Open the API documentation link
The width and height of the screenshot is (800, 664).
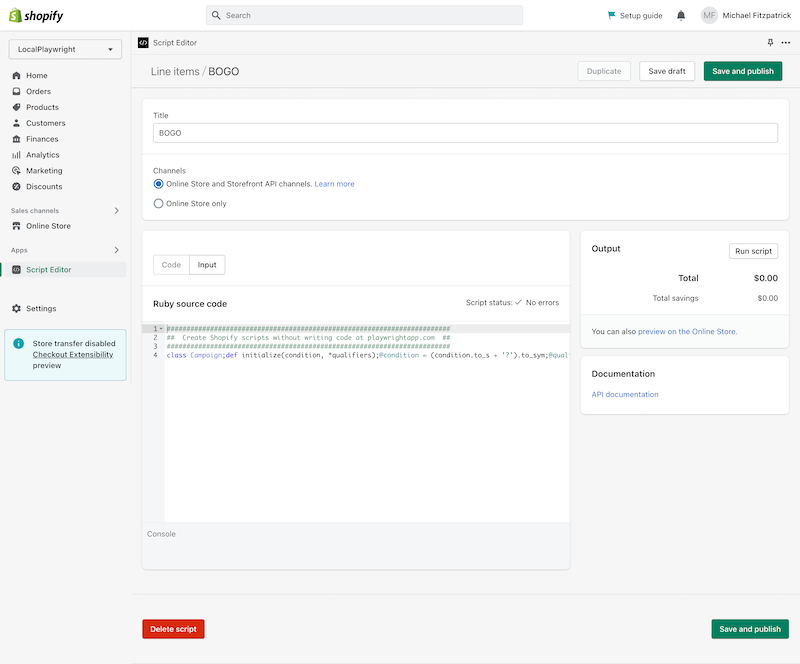(x=625, y=394)
